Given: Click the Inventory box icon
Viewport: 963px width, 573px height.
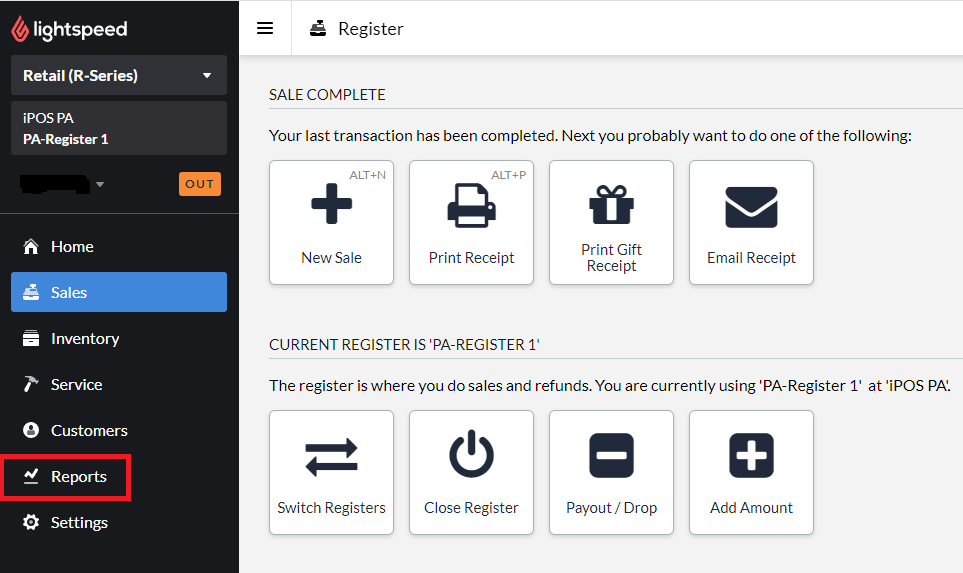Looking at the screenshot, I should point(31,338).
